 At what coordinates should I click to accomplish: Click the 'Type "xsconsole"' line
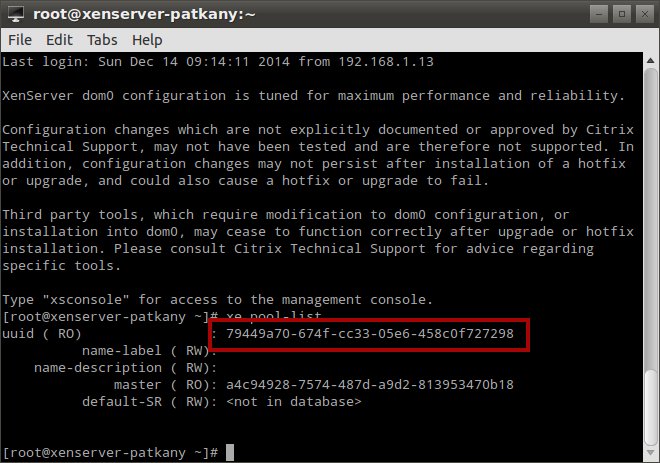click(217, 300)
